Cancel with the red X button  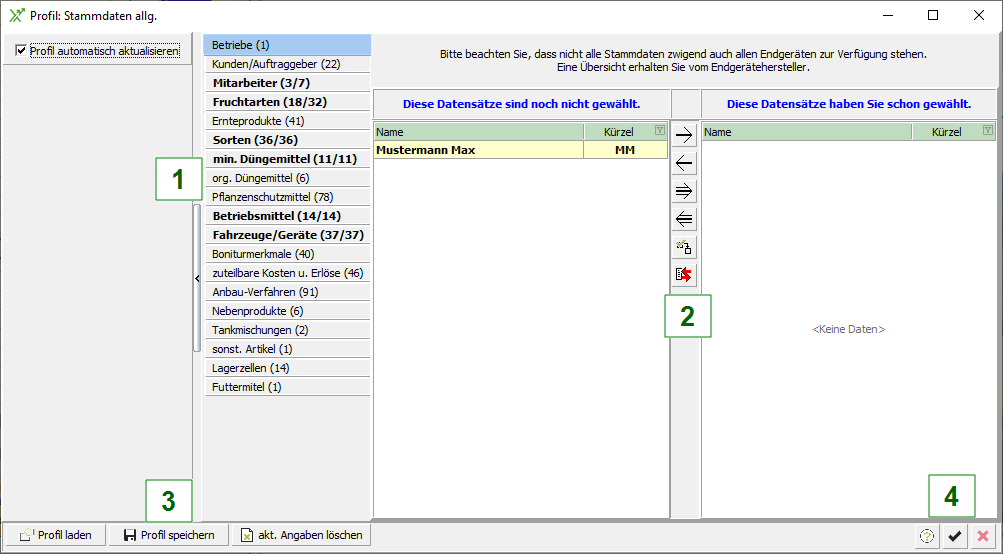click(983, 536)
